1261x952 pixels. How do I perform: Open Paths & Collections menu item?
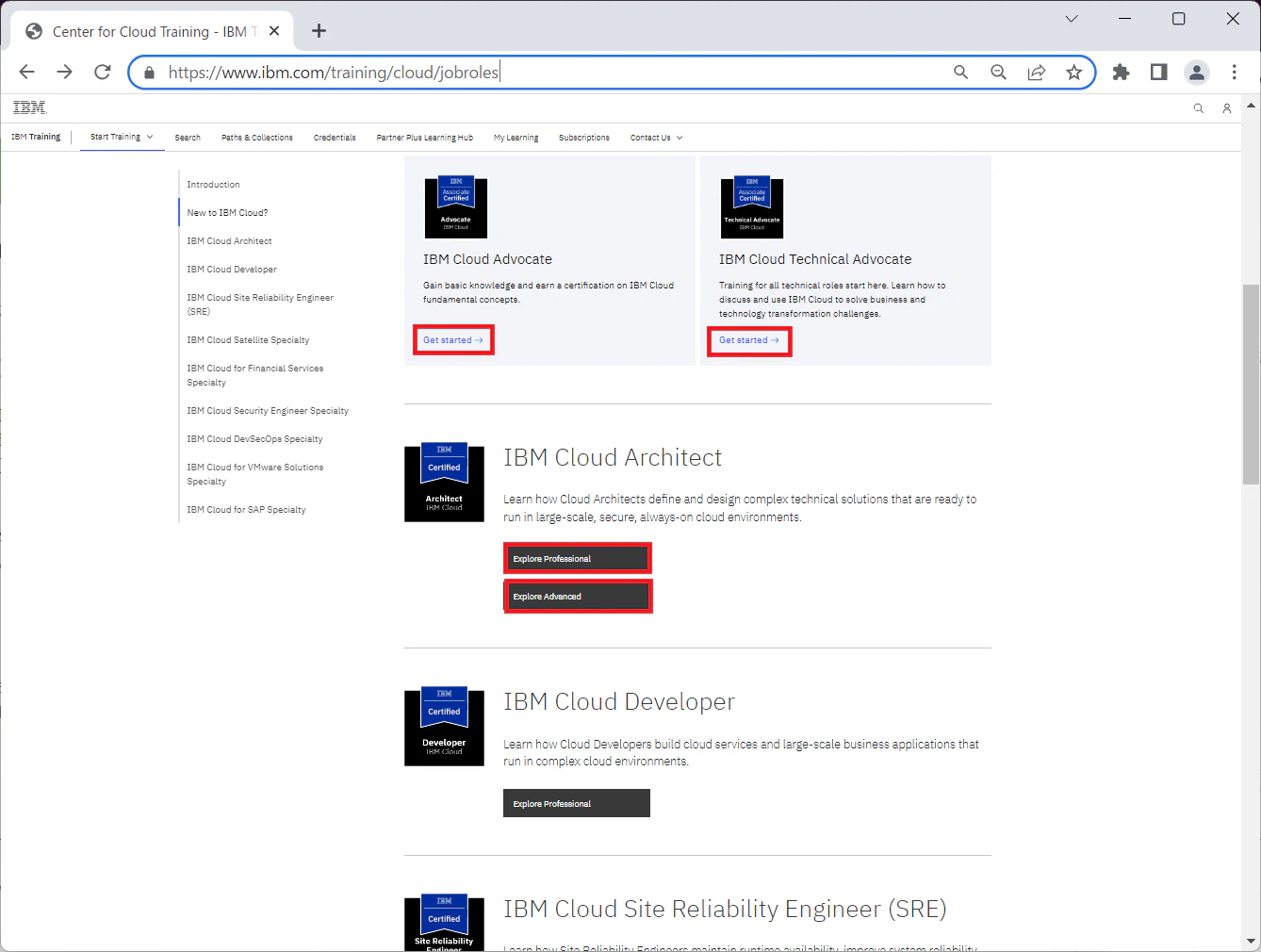pyautogui.click(x=257, y=138)
